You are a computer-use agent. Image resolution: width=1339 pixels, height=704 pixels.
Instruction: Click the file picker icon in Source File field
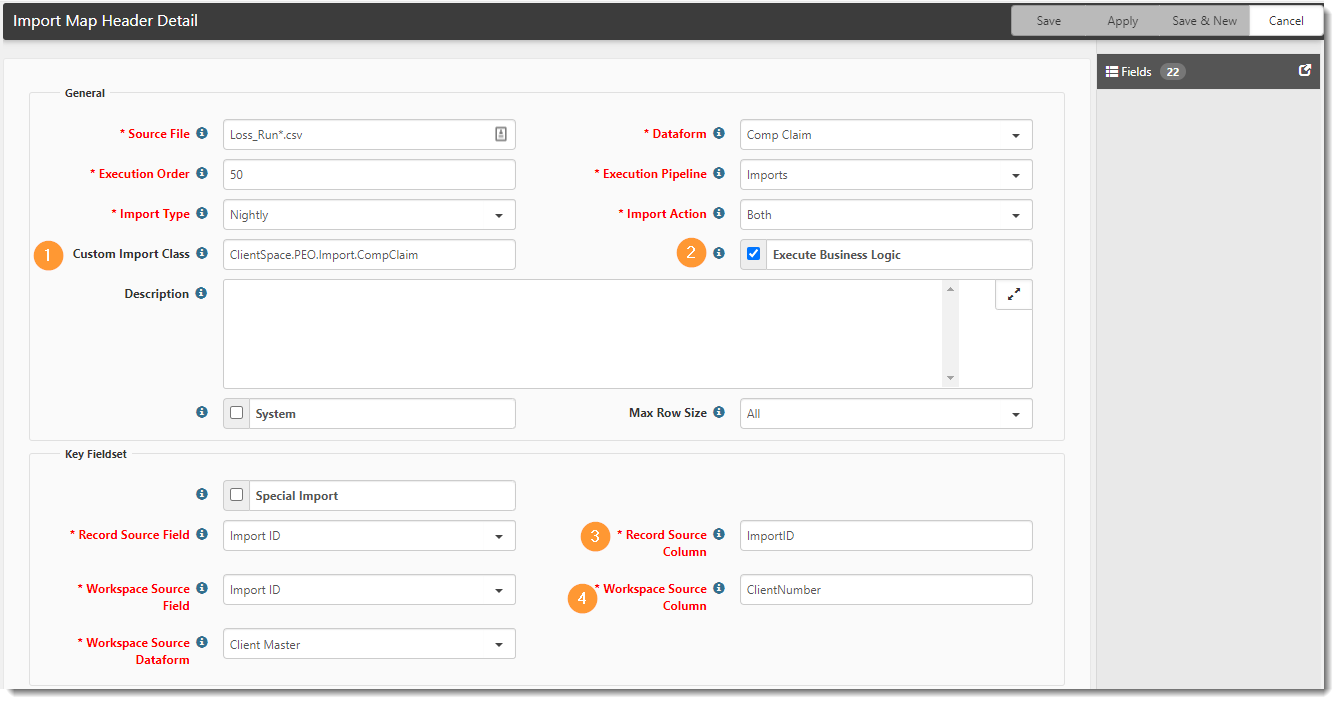[x=501, y=134]
